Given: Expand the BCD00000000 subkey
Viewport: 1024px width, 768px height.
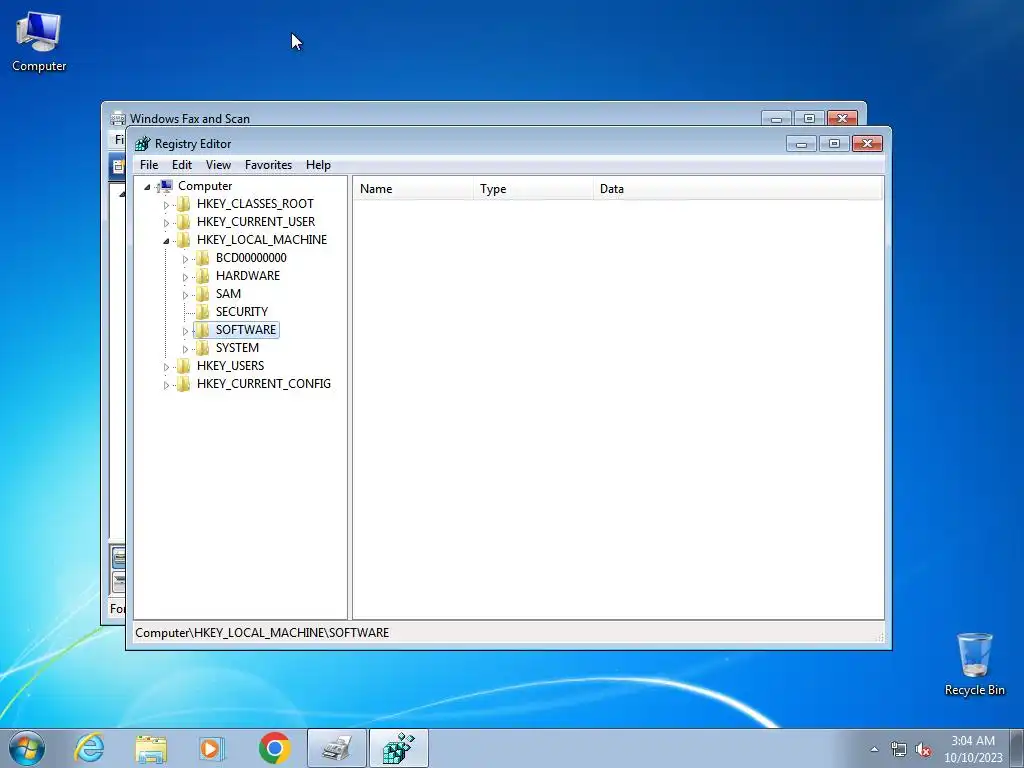Looking at the screenshot, I should coord(185,259).
